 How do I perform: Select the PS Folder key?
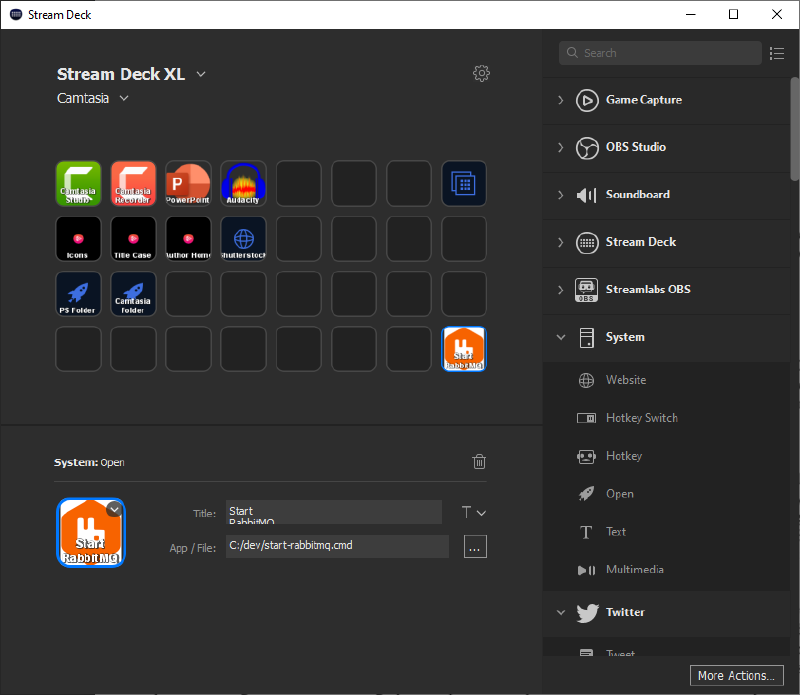[x=78, y=293]
